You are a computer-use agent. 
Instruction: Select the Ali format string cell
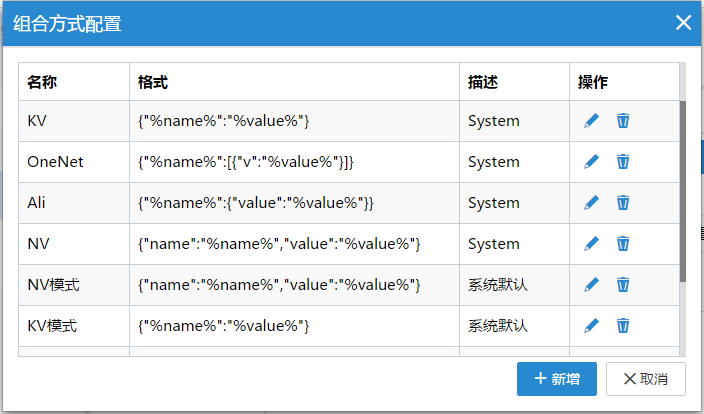click(x=255, y=203)
